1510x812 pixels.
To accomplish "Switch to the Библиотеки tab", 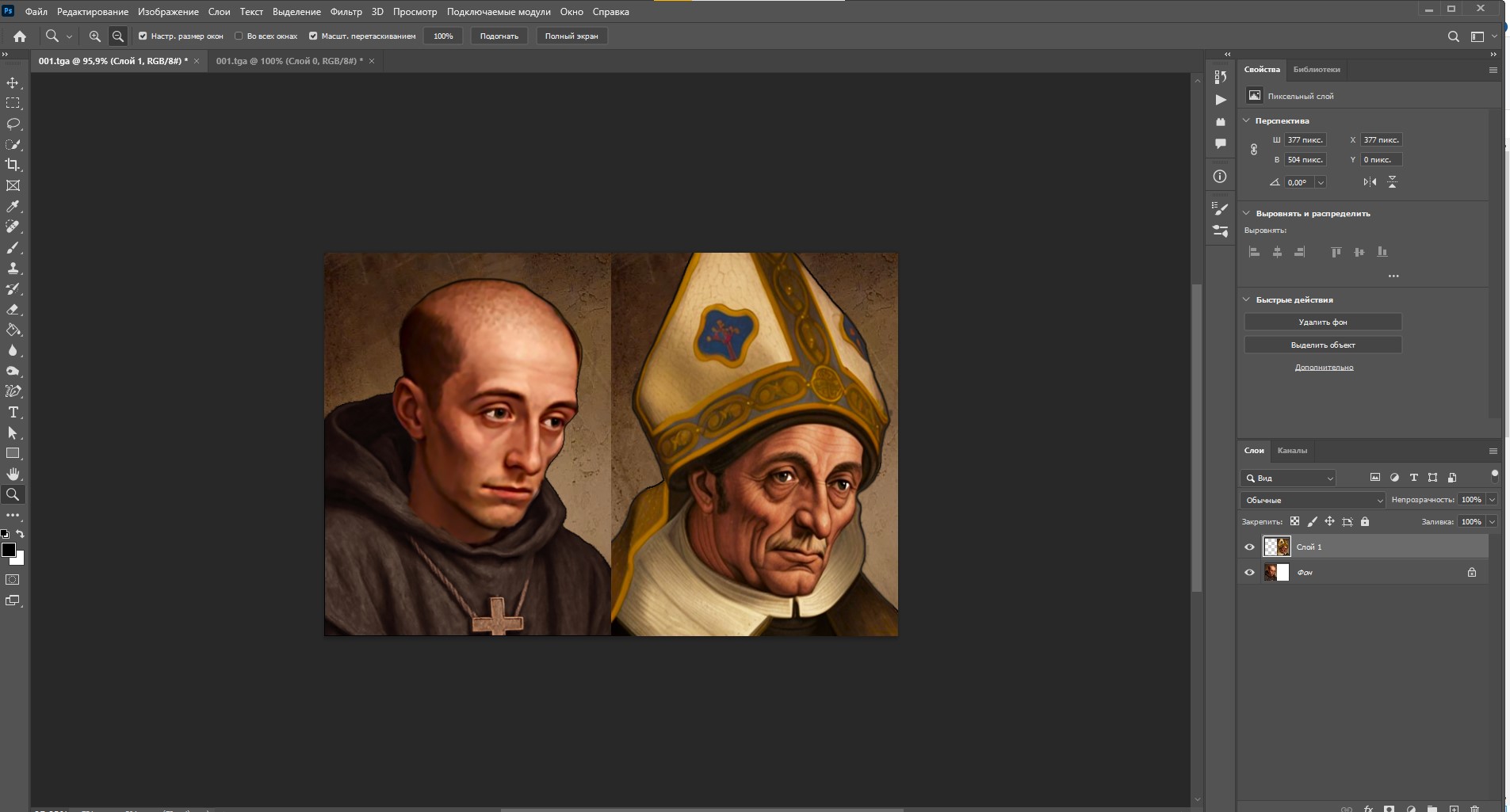I will pyautogui.click(x=1317, y=70).
